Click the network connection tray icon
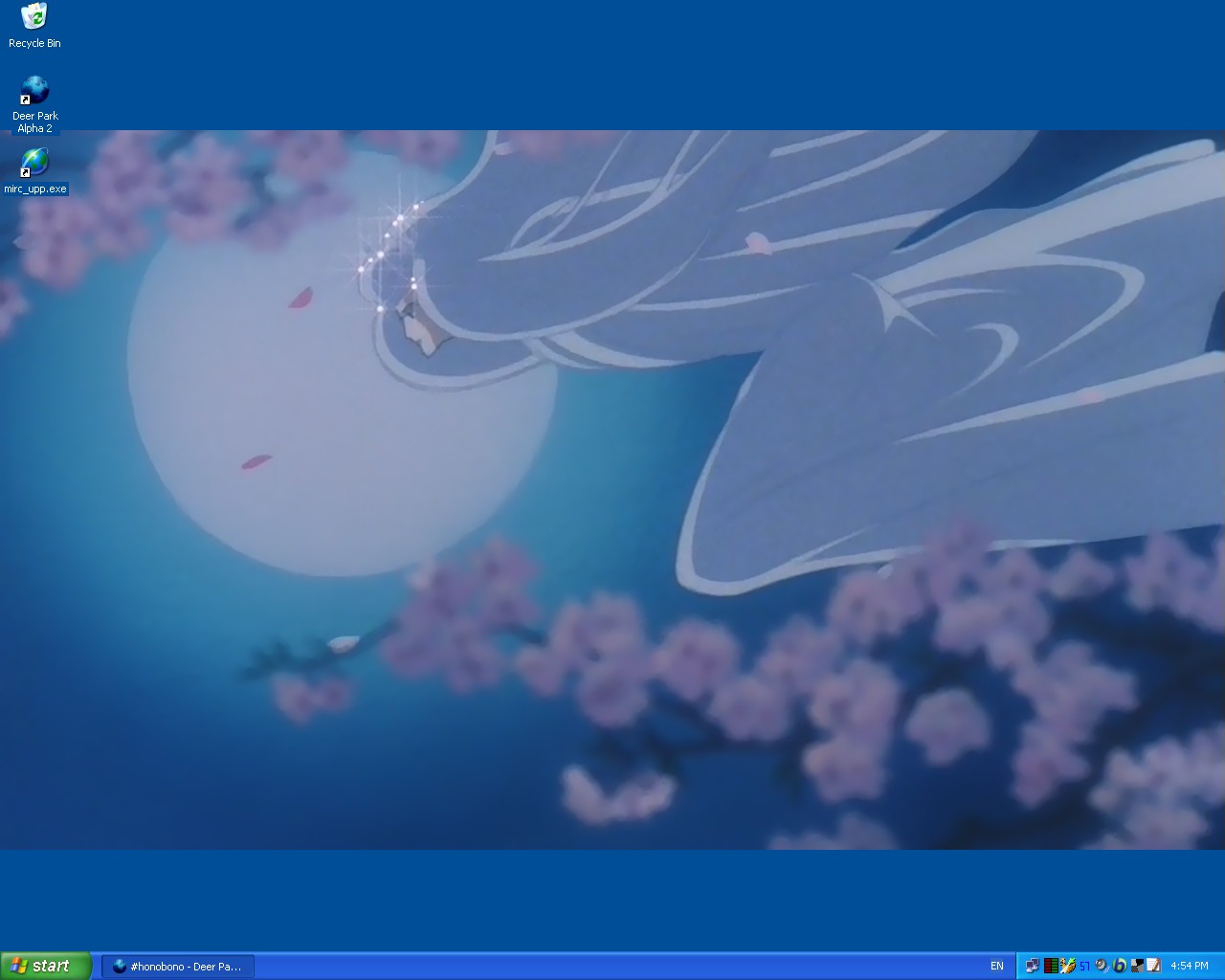This screenshot has width=1225, height=980. (x=1032, y=966)
